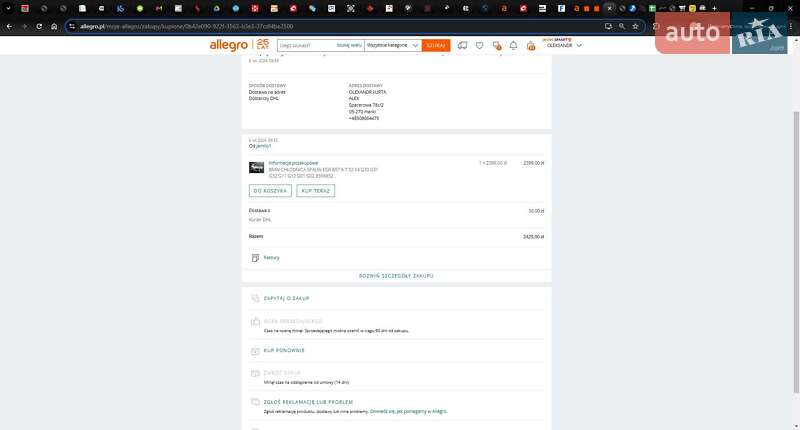Open the 'Wszystkie kategorie' dropdown
800x430 pixels.
coord(391,45)
